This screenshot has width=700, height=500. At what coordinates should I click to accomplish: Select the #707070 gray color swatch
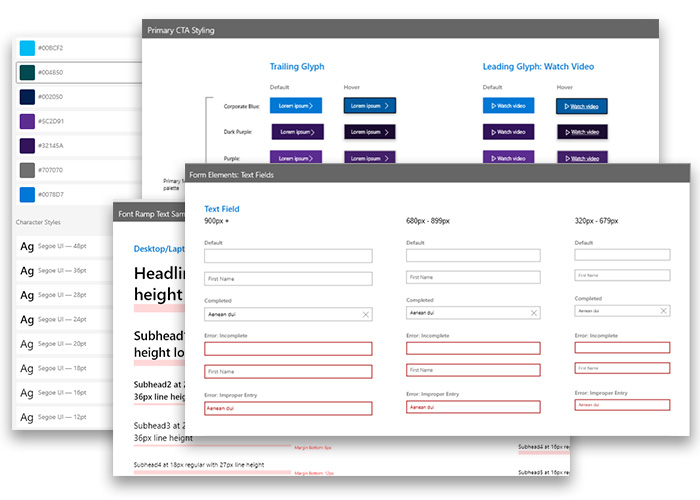click(27, 170)
